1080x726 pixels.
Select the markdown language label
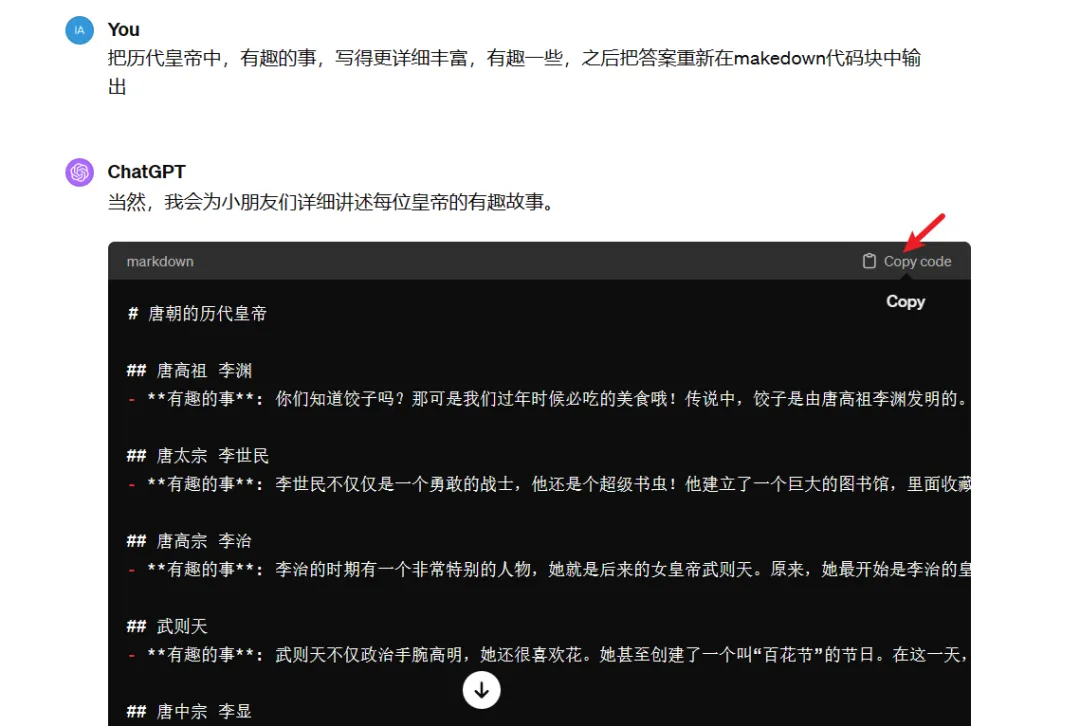[x=160, y=261]
